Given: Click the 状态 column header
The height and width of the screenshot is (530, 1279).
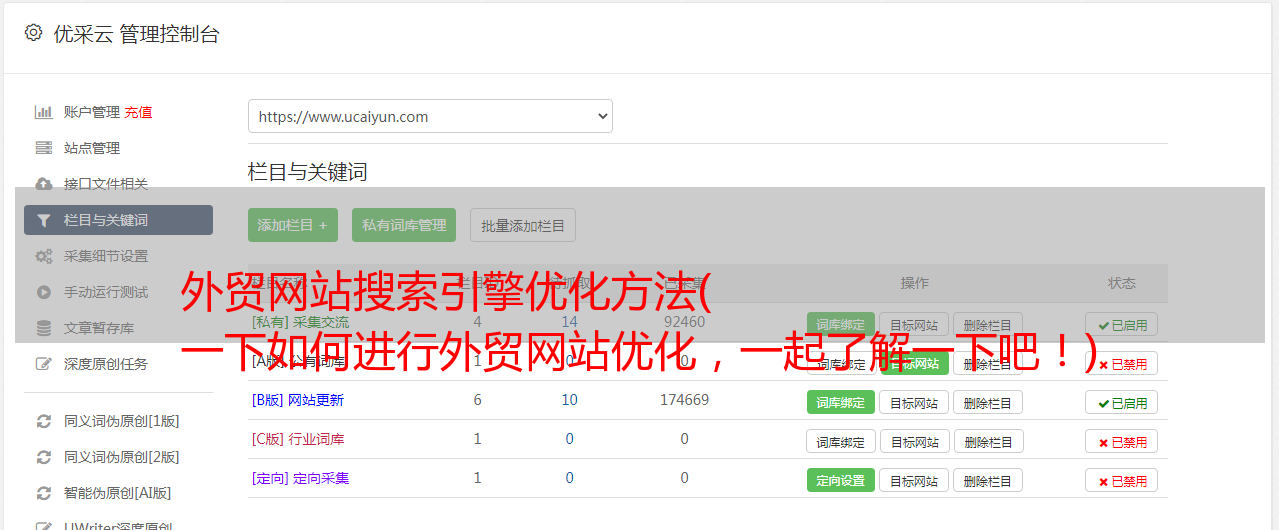Looking at the screenshot, I should pyautogui.click(x=1122, y=283).
